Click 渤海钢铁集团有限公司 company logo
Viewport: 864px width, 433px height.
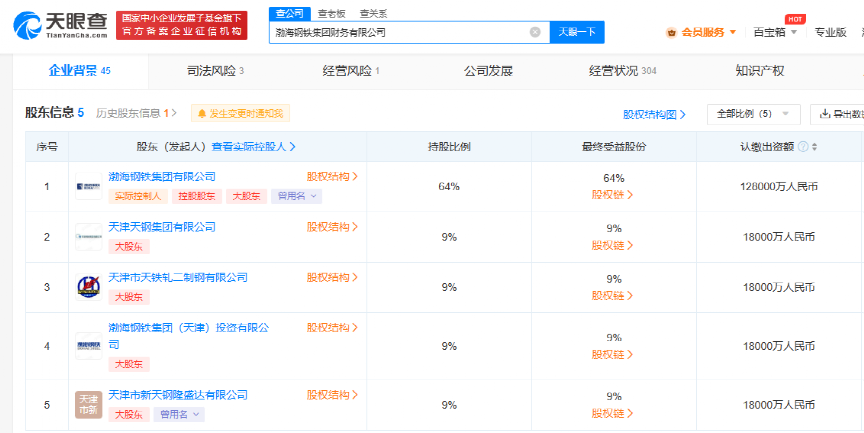(89, 186)
